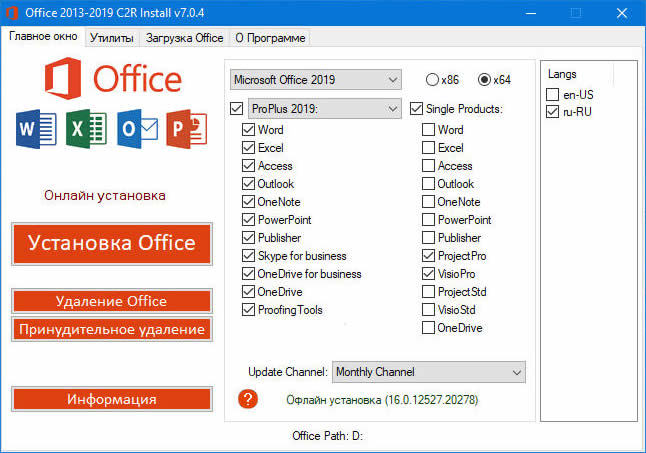Click the Удаление Office button
The image size is (646, 453).
[112, 301]
